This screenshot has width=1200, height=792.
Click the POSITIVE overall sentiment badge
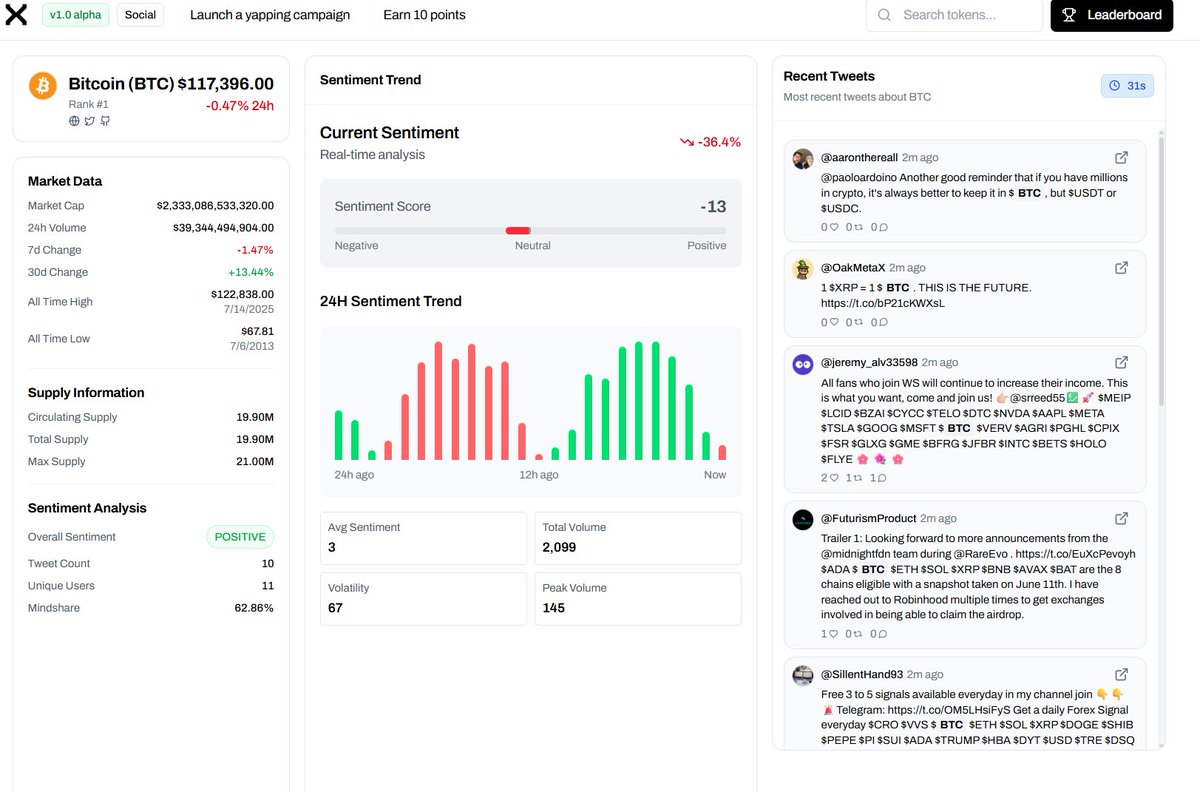pos(240,537)
